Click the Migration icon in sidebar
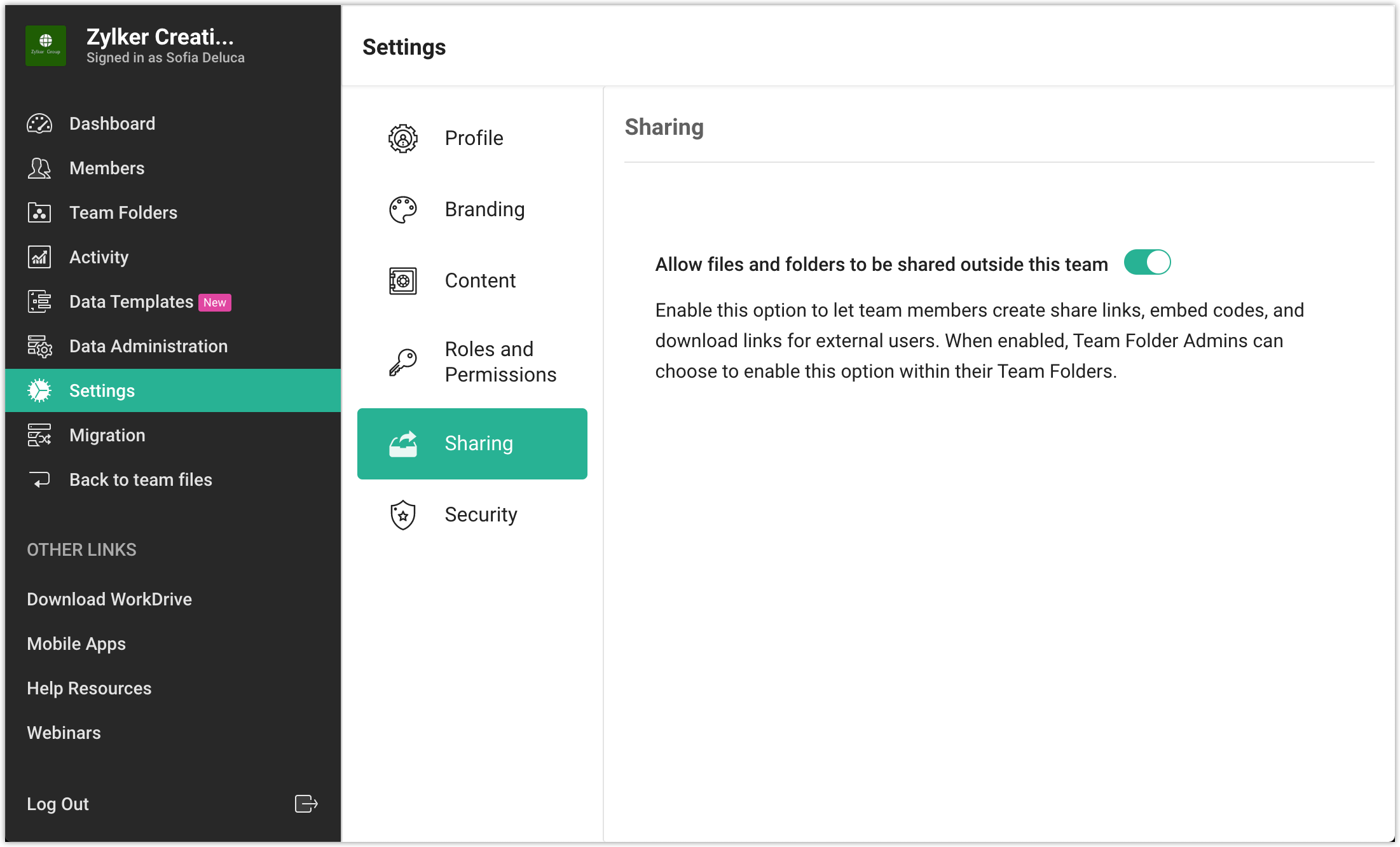The height and width of the screenshot is (847, 1400). click(x=39, y=435)
